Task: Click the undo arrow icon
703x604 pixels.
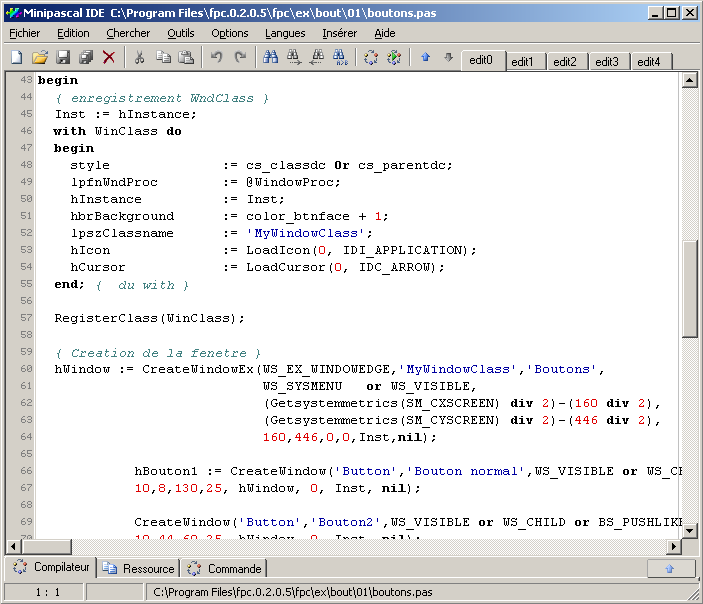Action: pyautogui.click(x=217, y=58)
